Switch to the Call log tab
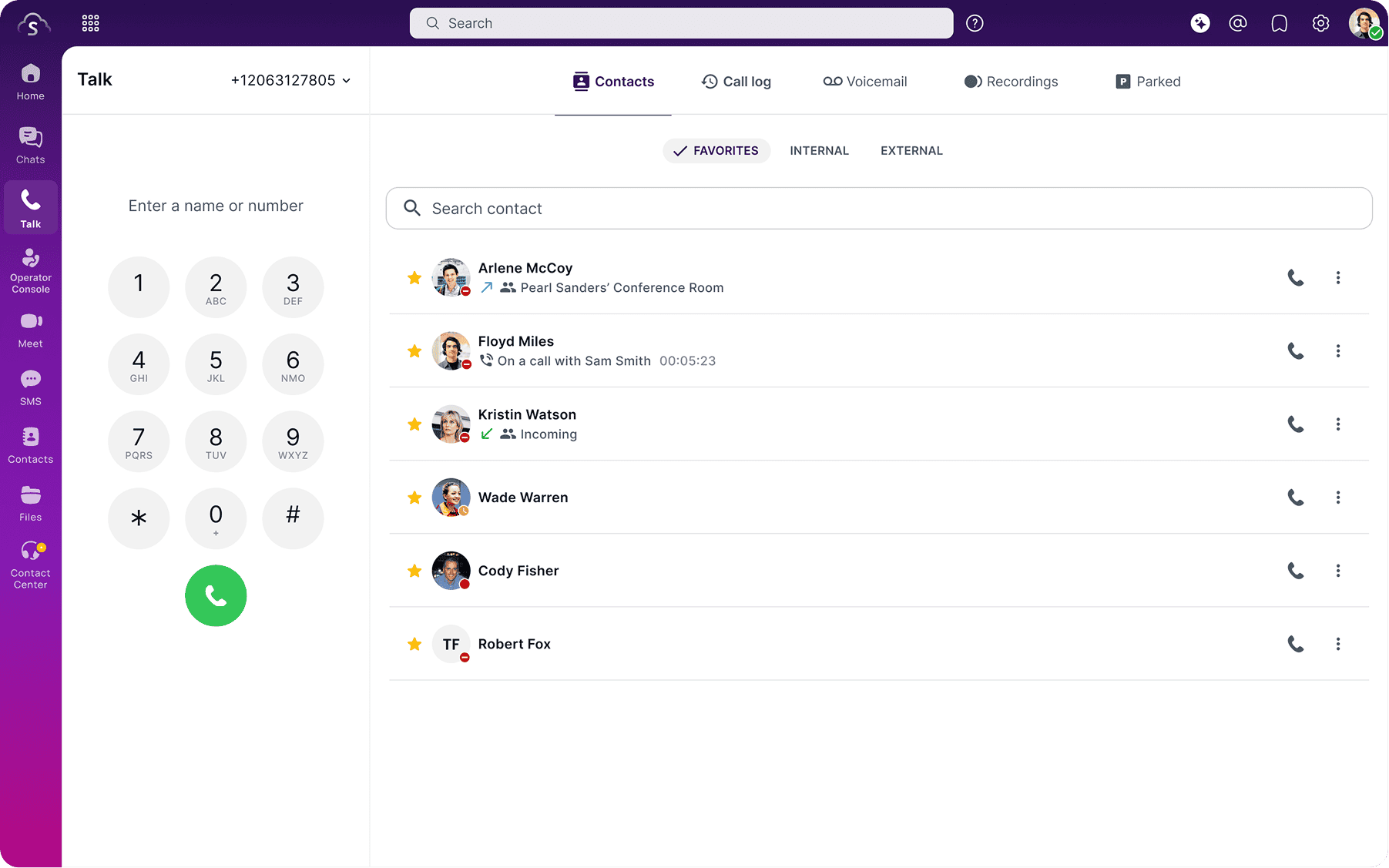 (x=736, y=82)
